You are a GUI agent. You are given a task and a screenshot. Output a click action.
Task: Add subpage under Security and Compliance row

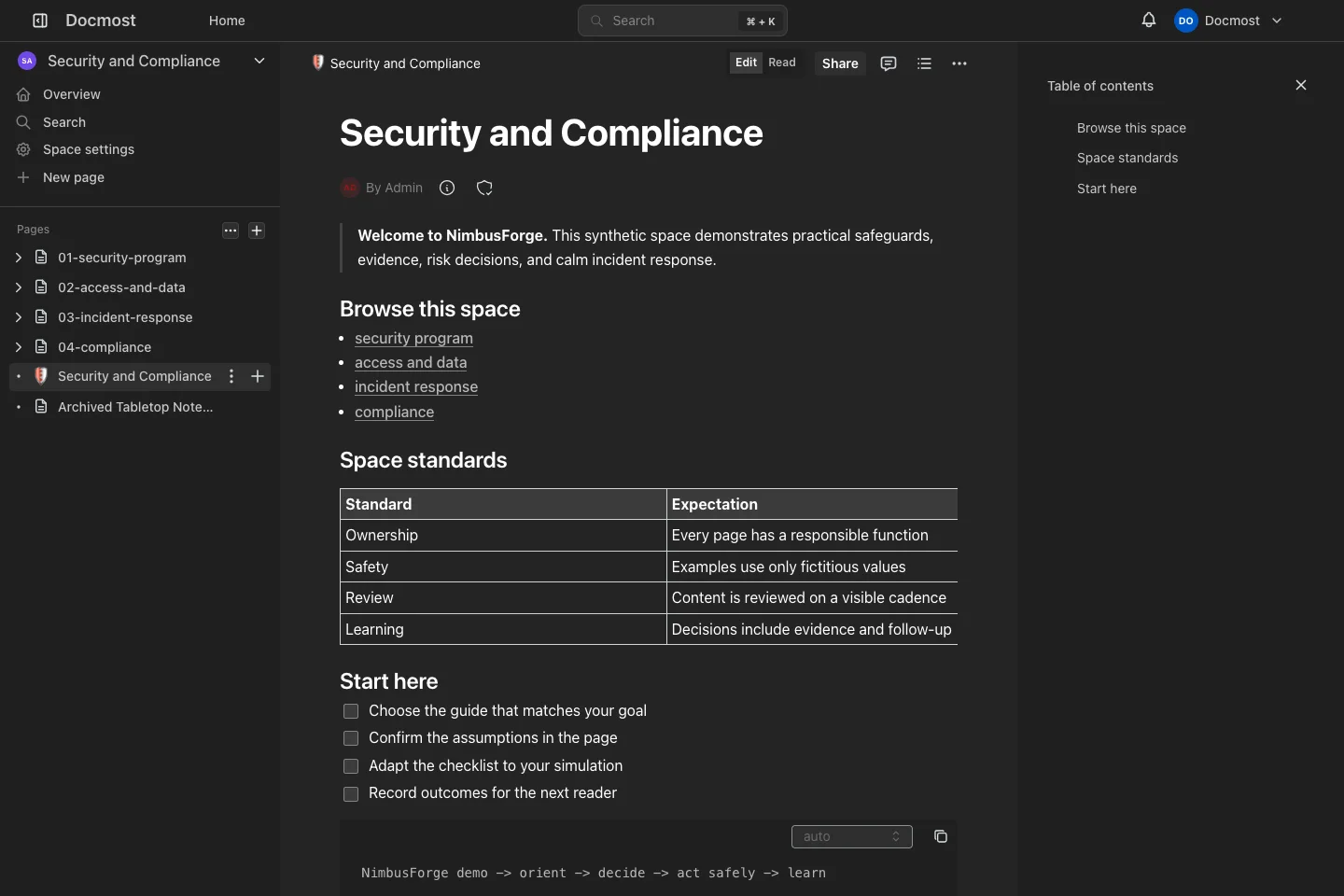(258, 376)
